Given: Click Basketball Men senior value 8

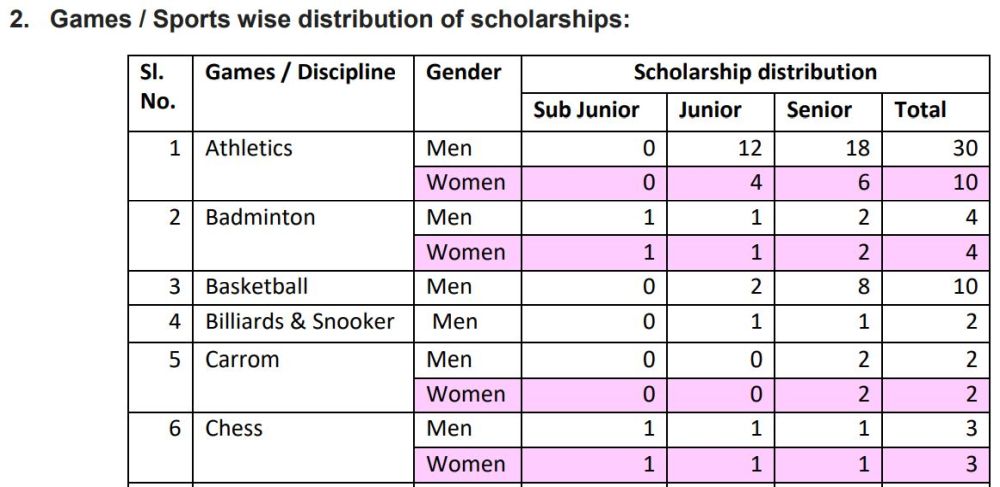Looking at the screenshot, I should pyautogui.click(x=863, y=286).
